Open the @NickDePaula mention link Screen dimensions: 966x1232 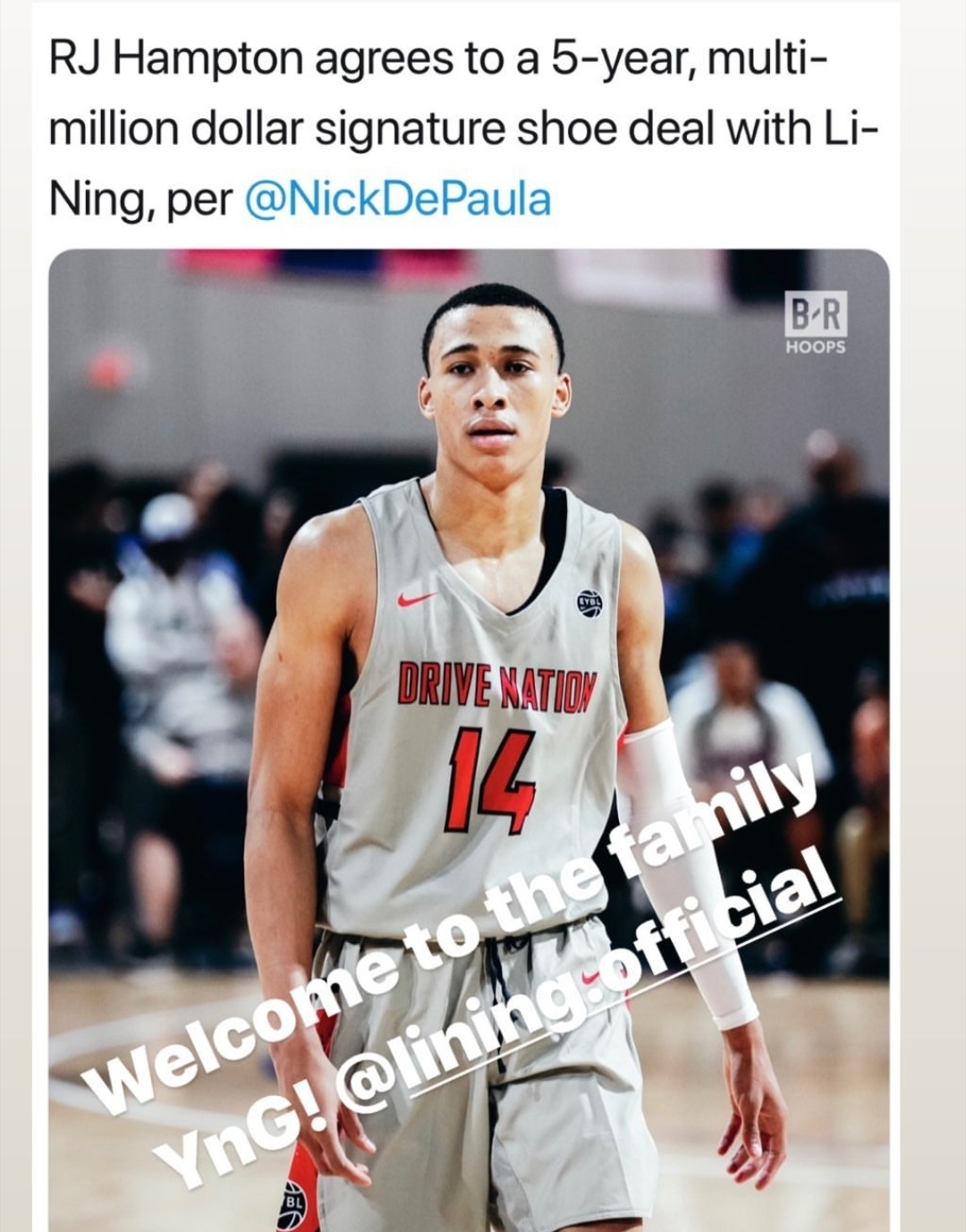pos(397,199)
